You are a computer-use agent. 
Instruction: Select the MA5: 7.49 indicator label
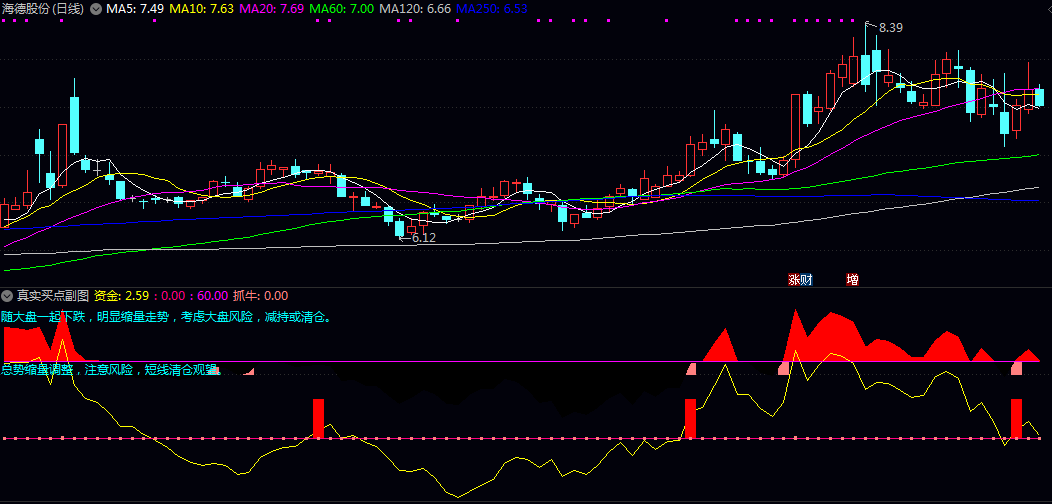coord(135,9)
